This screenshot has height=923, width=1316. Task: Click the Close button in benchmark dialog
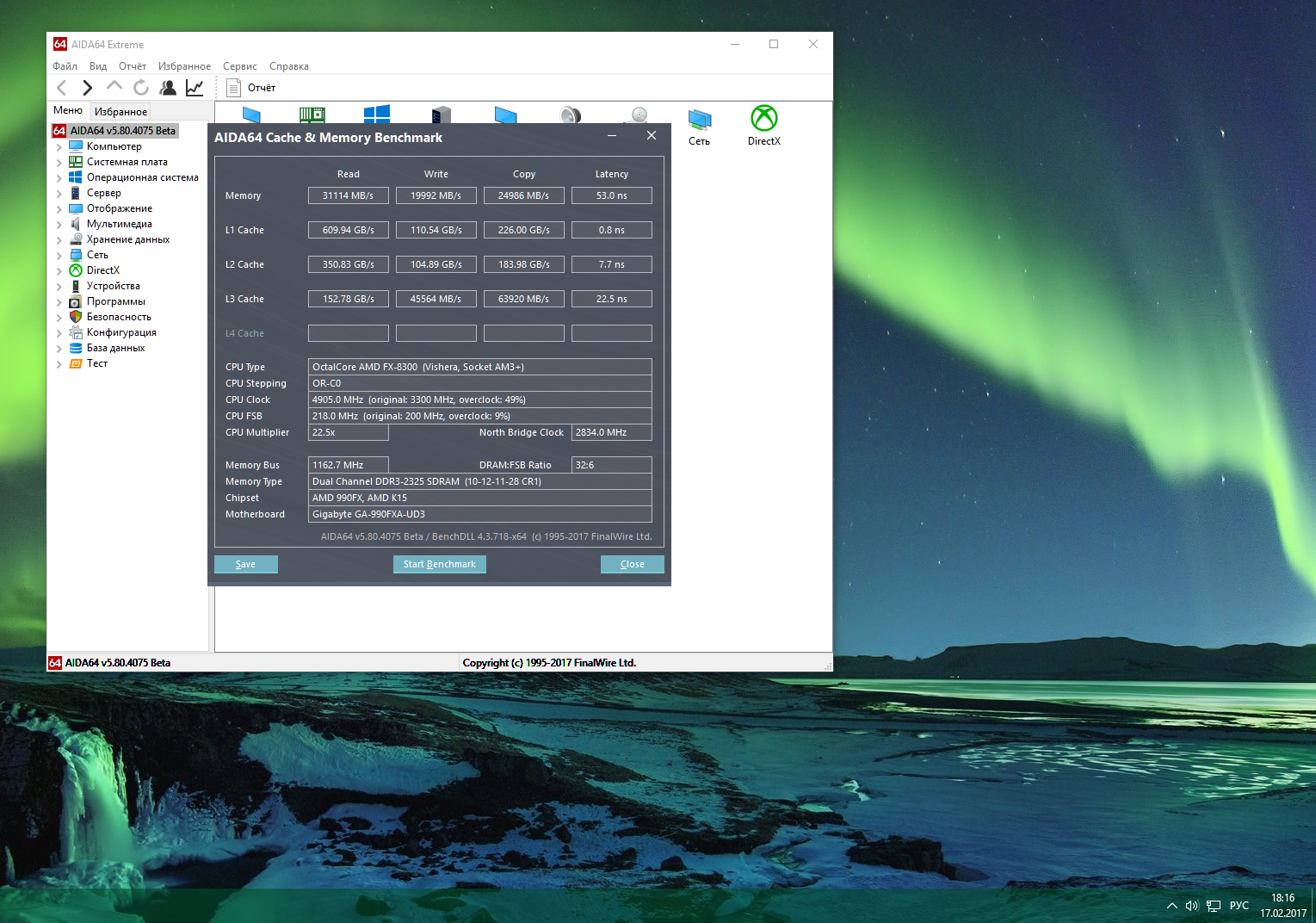point(633,564)
